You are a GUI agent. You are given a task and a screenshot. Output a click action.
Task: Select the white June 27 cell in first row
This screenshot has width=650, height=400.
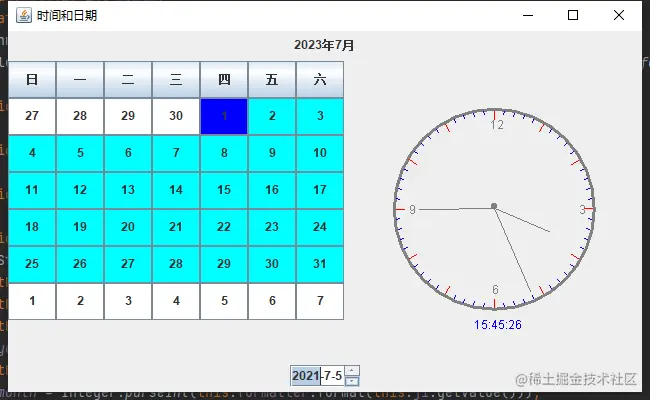pyautogui.click(x=32, y=116)
